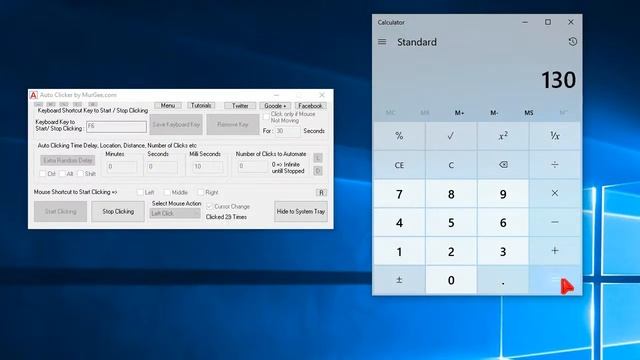Click digit 5 on Calculator
The image size is (640, 360).
tap(451, 222)
